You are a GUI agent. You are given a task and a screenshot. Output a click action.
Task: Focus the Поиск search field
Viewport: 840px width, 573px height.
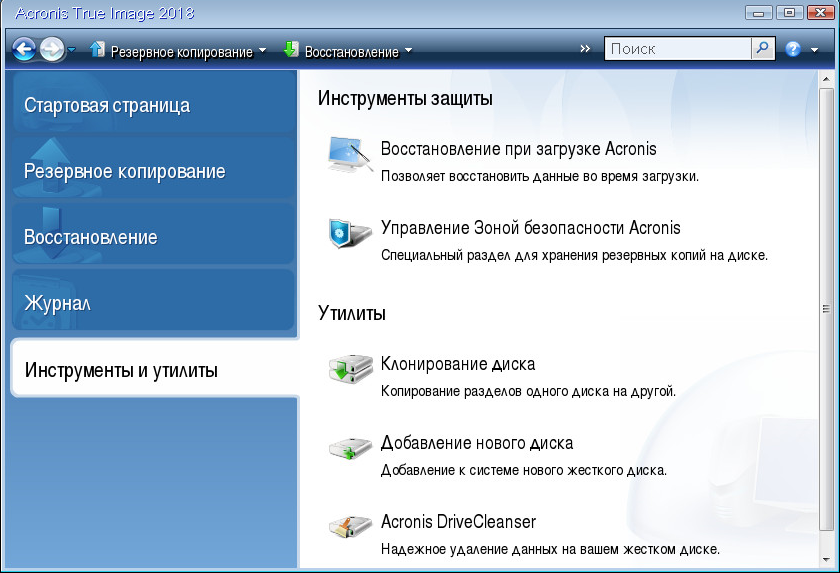pyautogui.click(x=678, y=49)
